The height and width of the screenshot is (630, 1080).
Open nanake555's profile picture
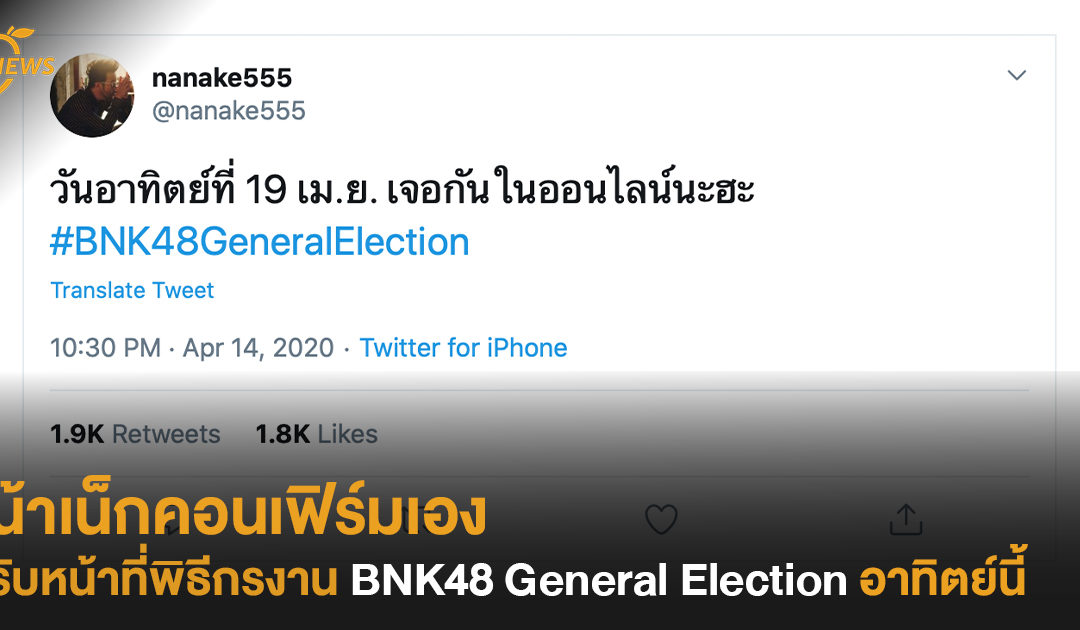(x=92, y=95)
